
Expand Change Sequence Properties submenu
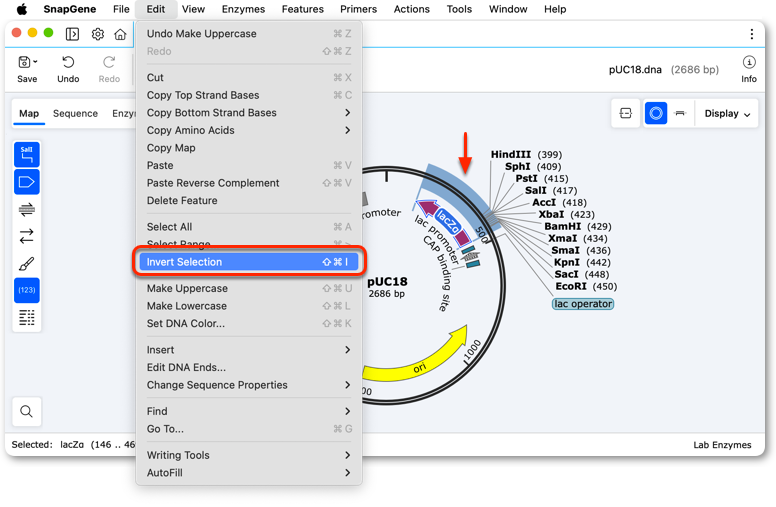click(x=249, y=385)
